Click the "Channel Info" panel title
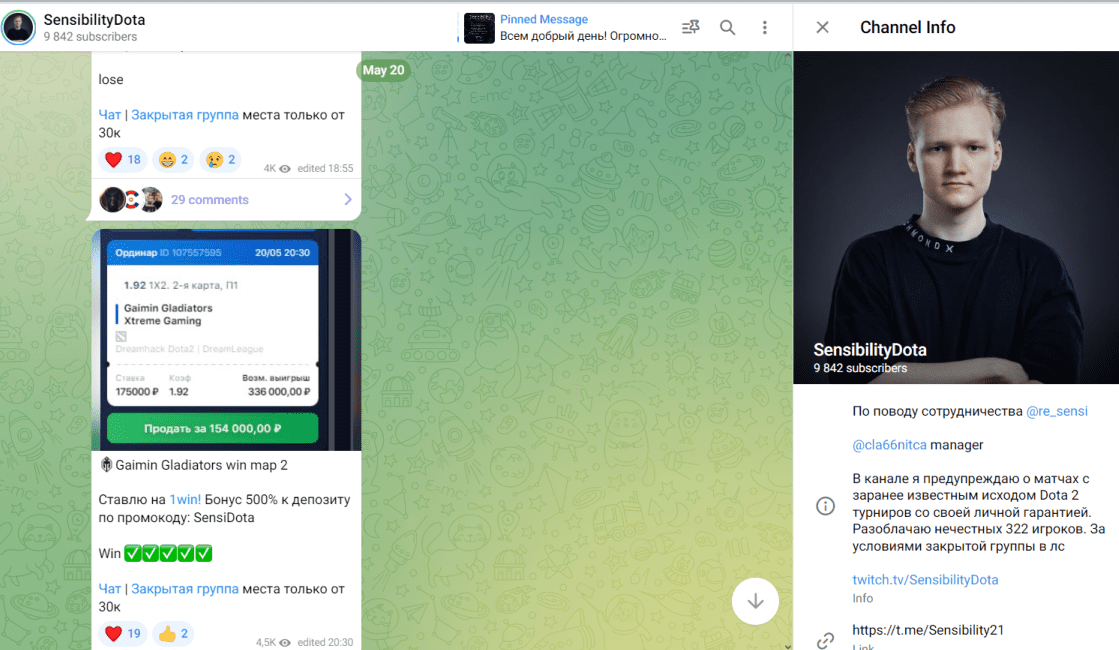Image resolution: width=1119 pixels, height=650 pixels. [907, 27]
